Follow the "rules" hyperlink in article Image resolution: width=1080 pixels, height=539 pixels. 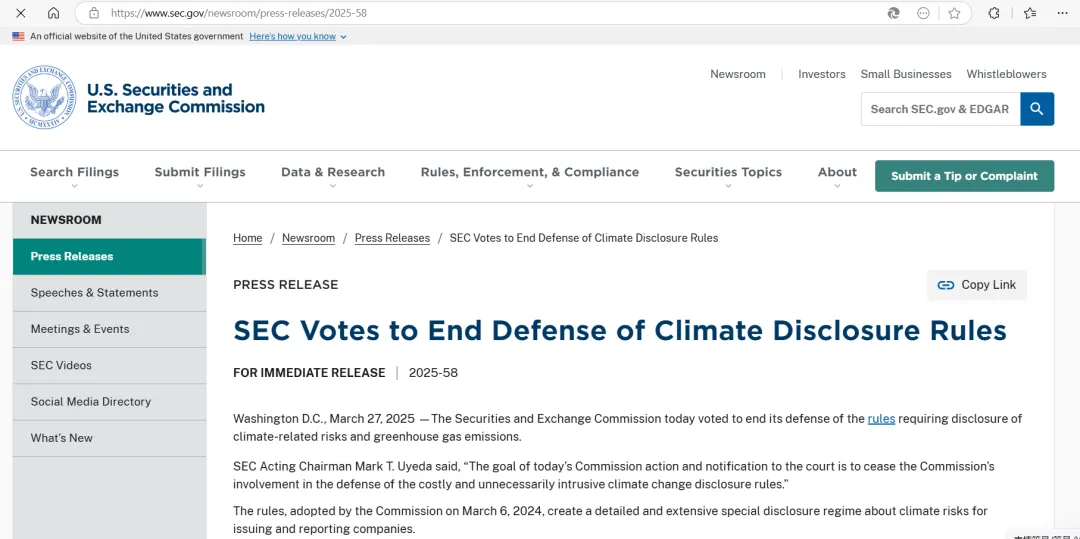coord(881,419)
